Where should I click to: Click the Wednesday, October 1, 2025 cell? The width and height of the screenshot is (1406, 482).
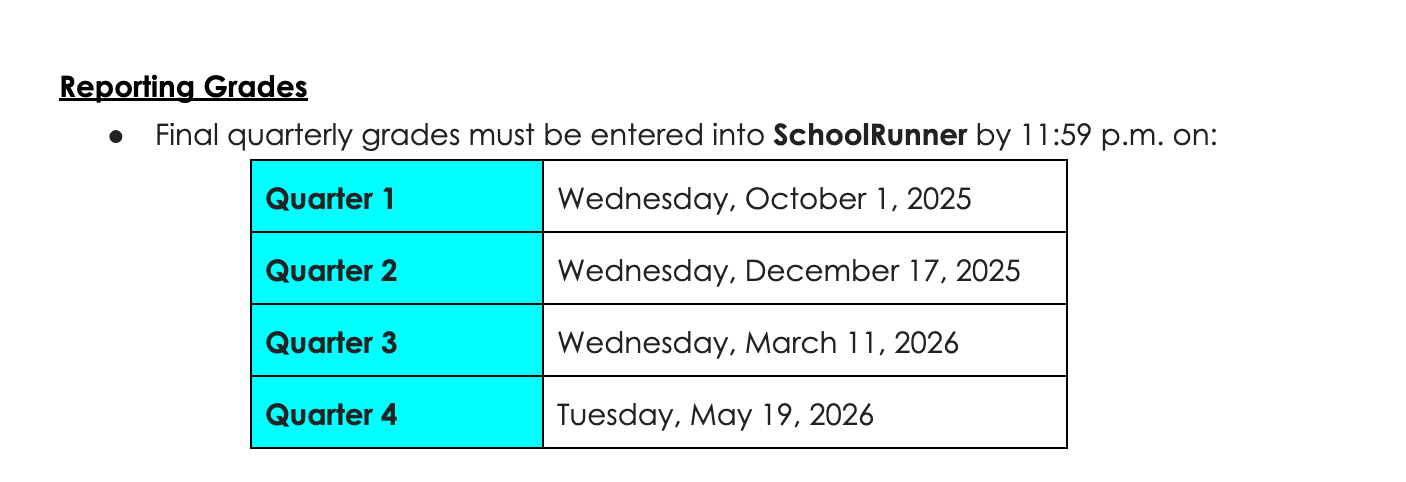coord(805,196)
